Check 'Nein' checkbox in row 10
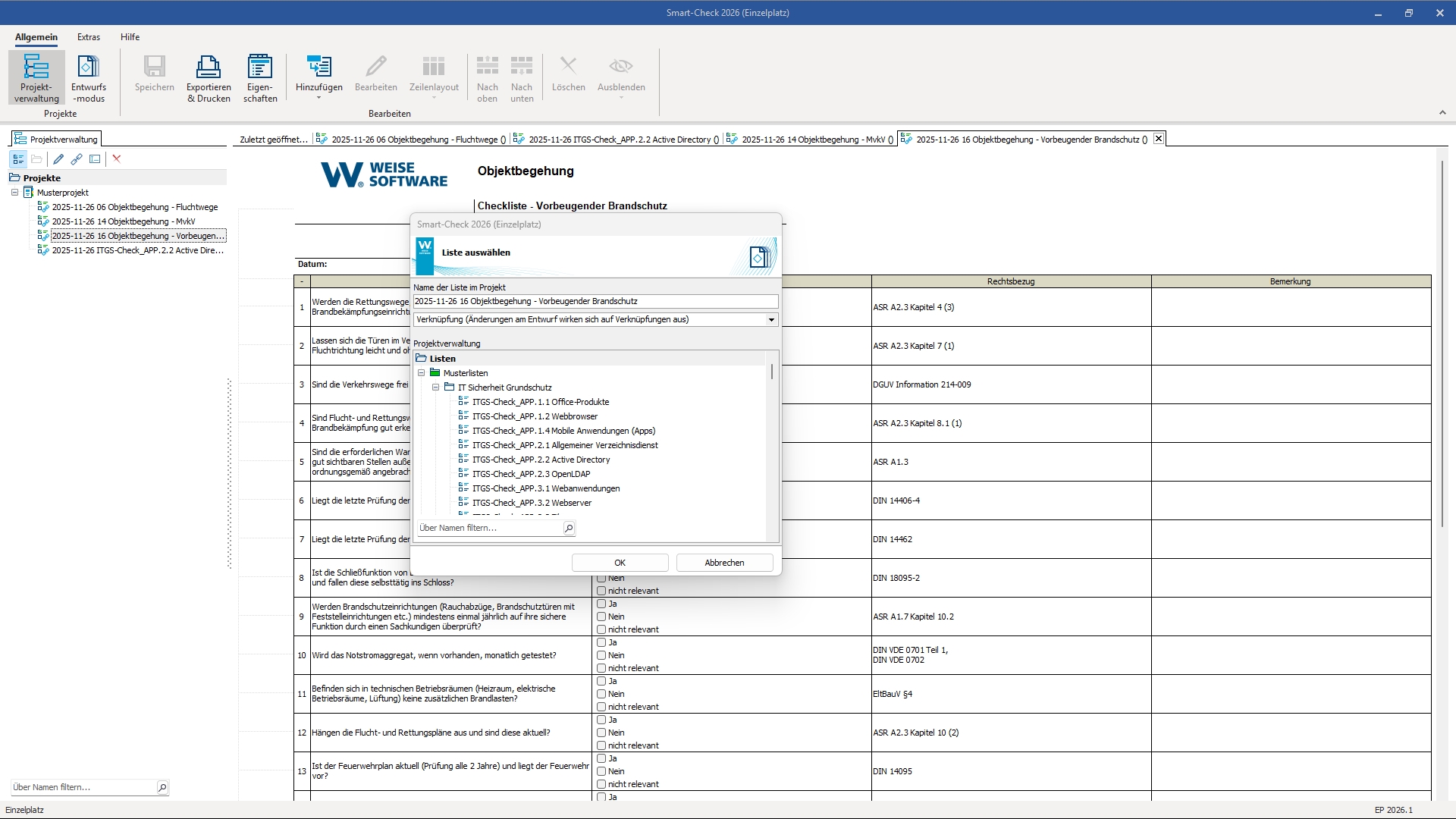 (601, 655)
